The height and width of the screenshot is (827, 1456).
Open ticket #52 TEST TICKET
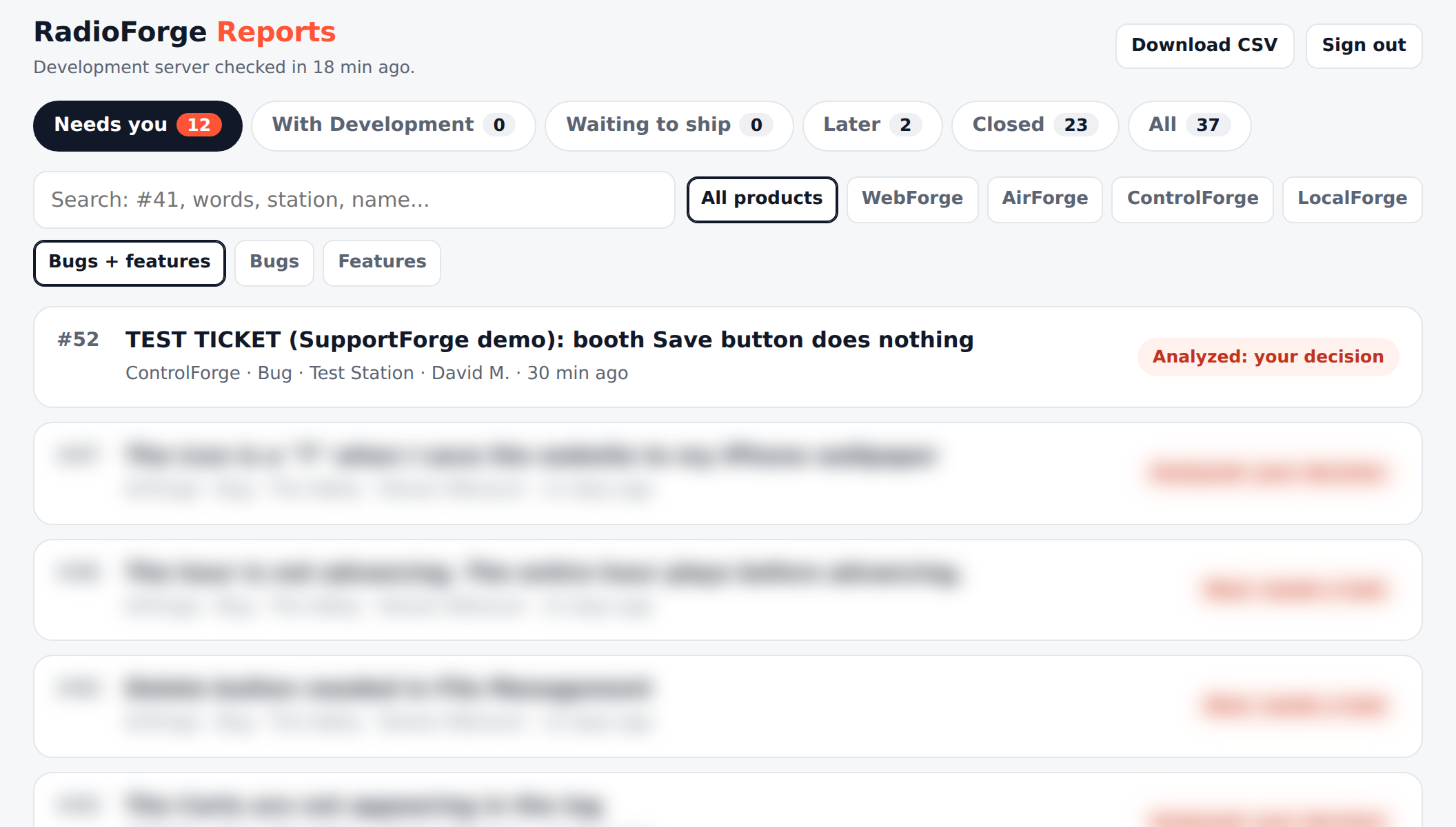[727, 357]
